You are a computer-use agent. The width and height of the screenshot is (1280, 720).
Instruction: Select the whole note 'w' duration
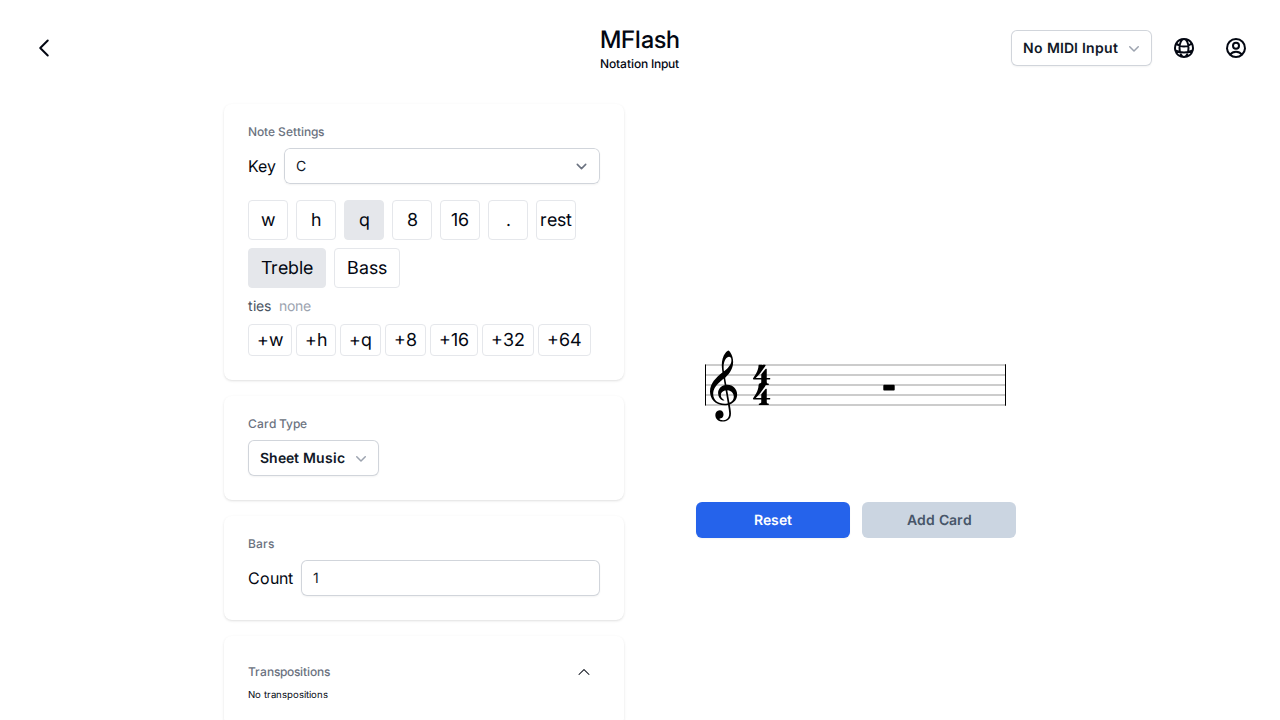tap(268, 220)
